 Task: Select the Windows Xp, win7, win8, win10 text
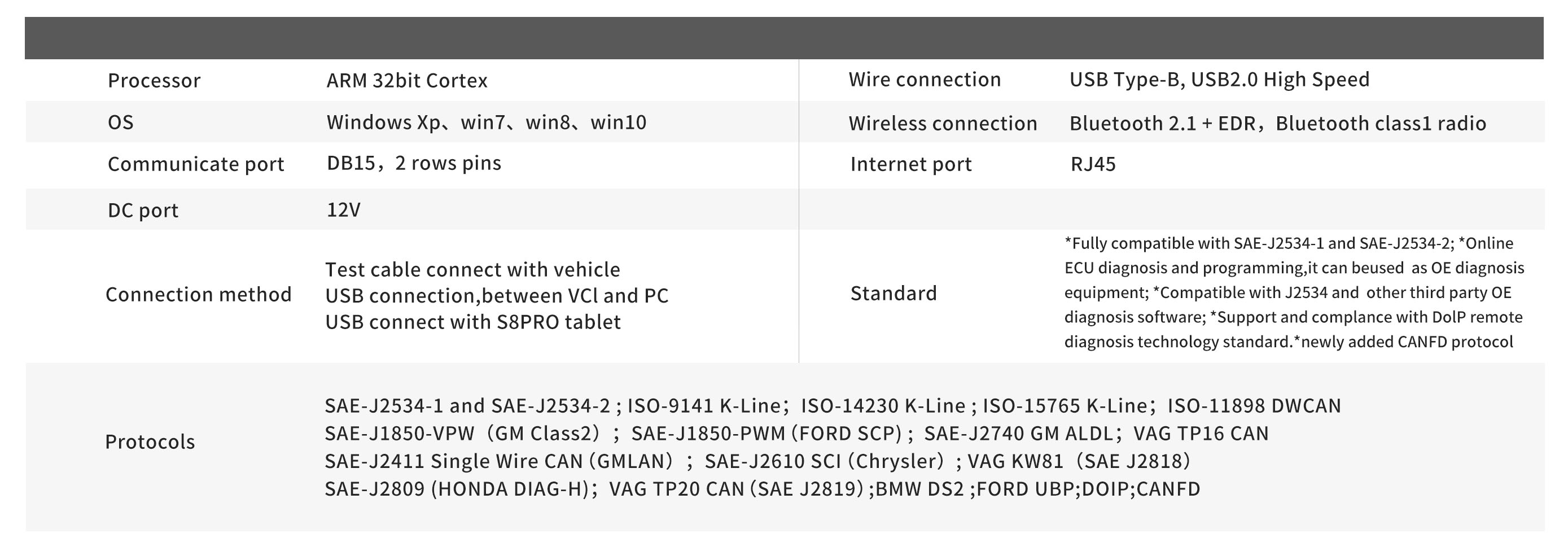pyautogui.click(x=486, y=122)
